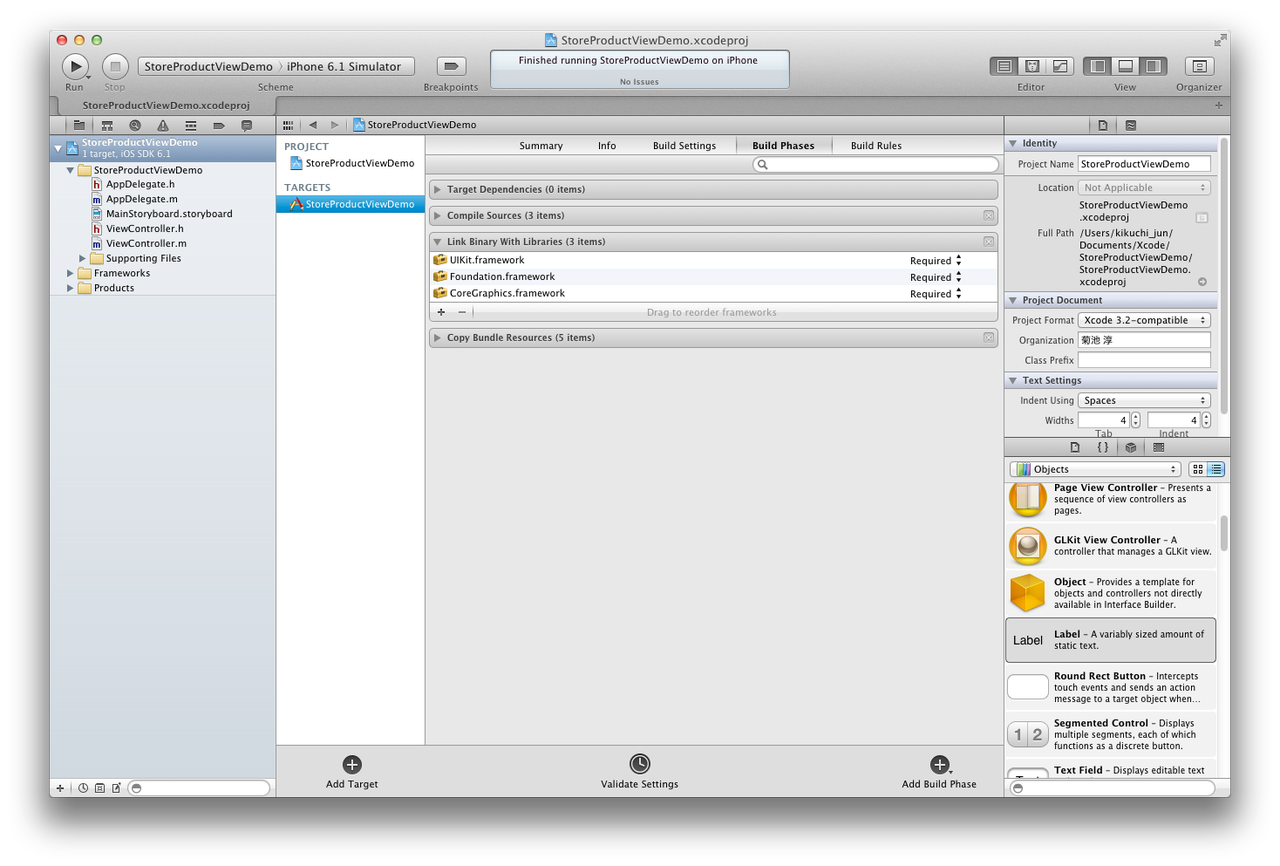This screenshot has height=866, width=1280.
Task: Delete the Link Binary With Libraries phase
Action: click(x=988, y=241)
